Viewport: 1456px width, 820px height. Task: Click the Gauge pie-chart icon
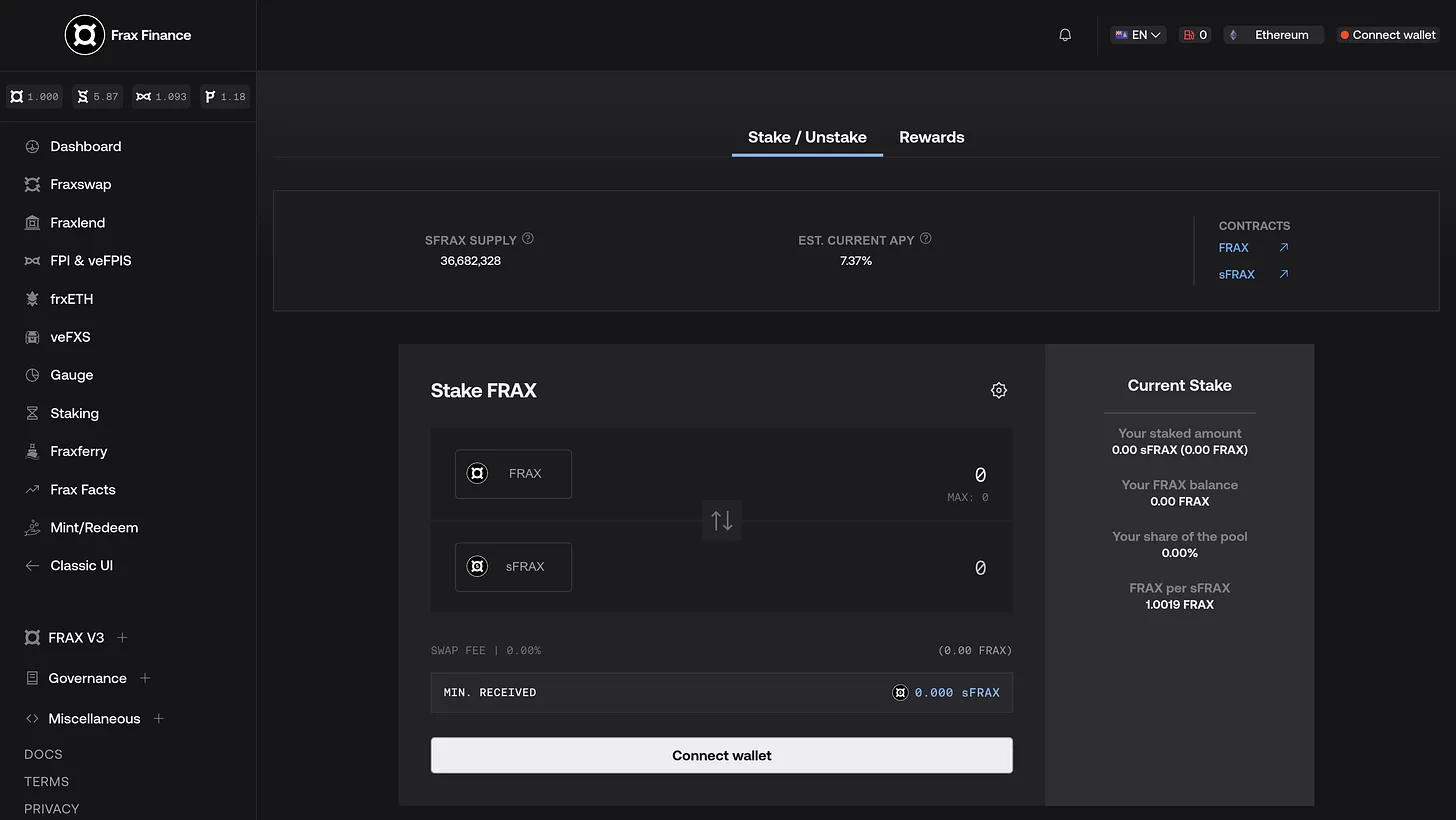click(32, 375)
